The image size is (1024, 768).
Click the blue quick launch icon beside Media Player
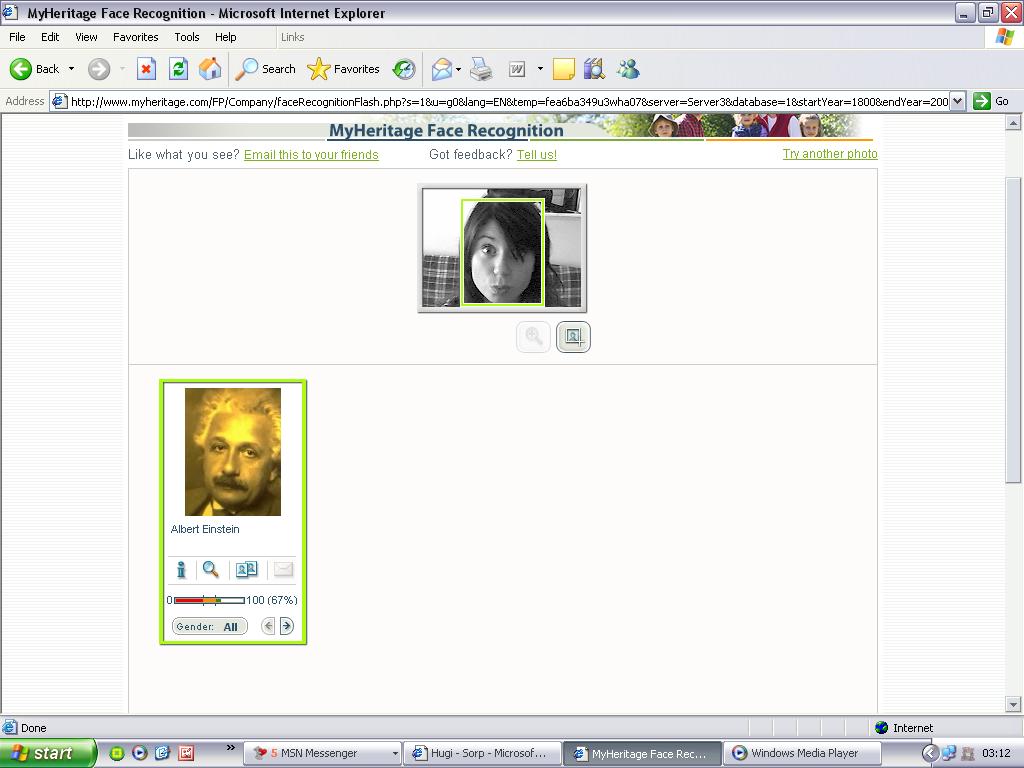(163, 753)
